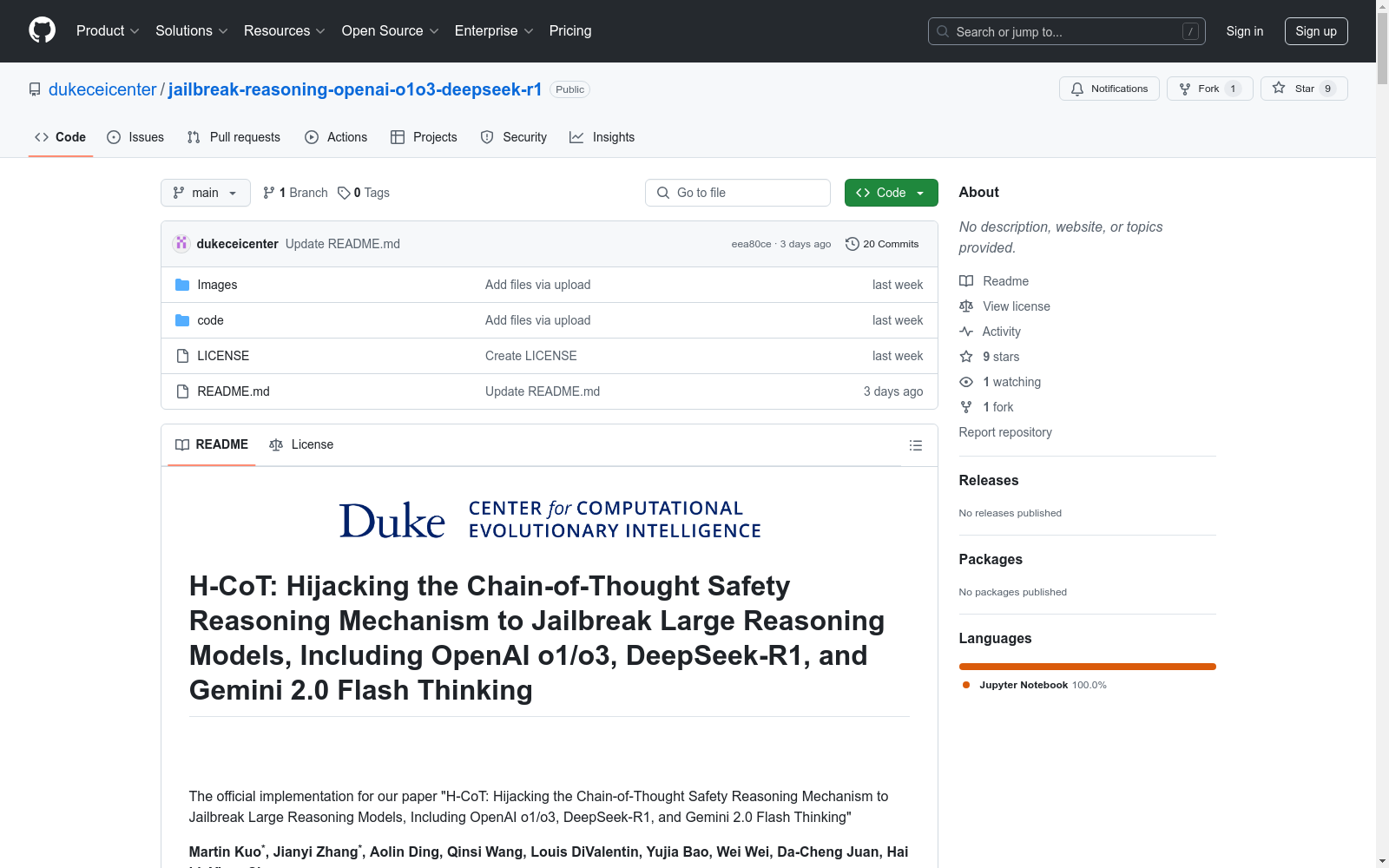This screenshot has width=1389, height=868.
Task: Open the main branch selector dropdown
Action: click(x=206, y=193)
